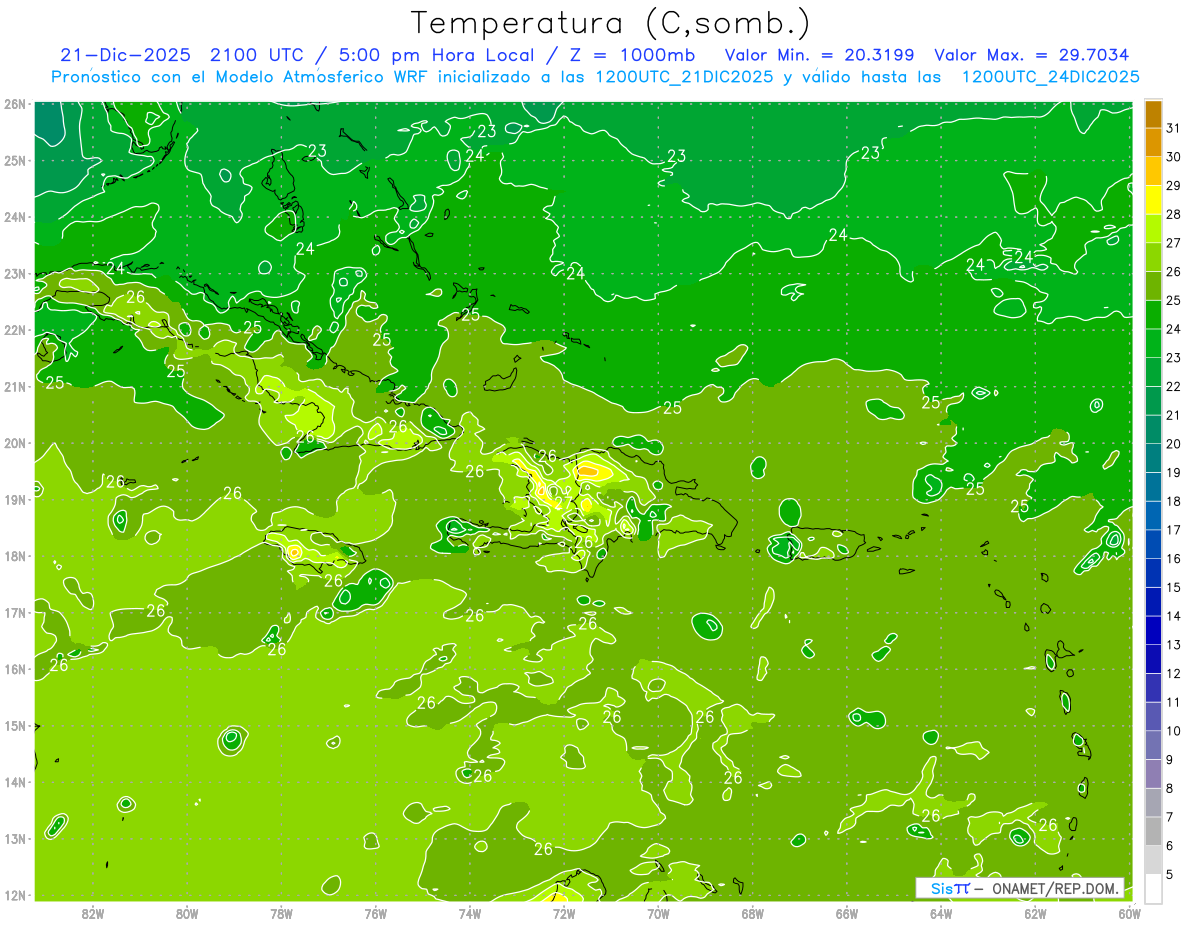Click the "66W" longitude axis label
Viewport: 1200px width, 927px height.
click(x=847, y=912)
